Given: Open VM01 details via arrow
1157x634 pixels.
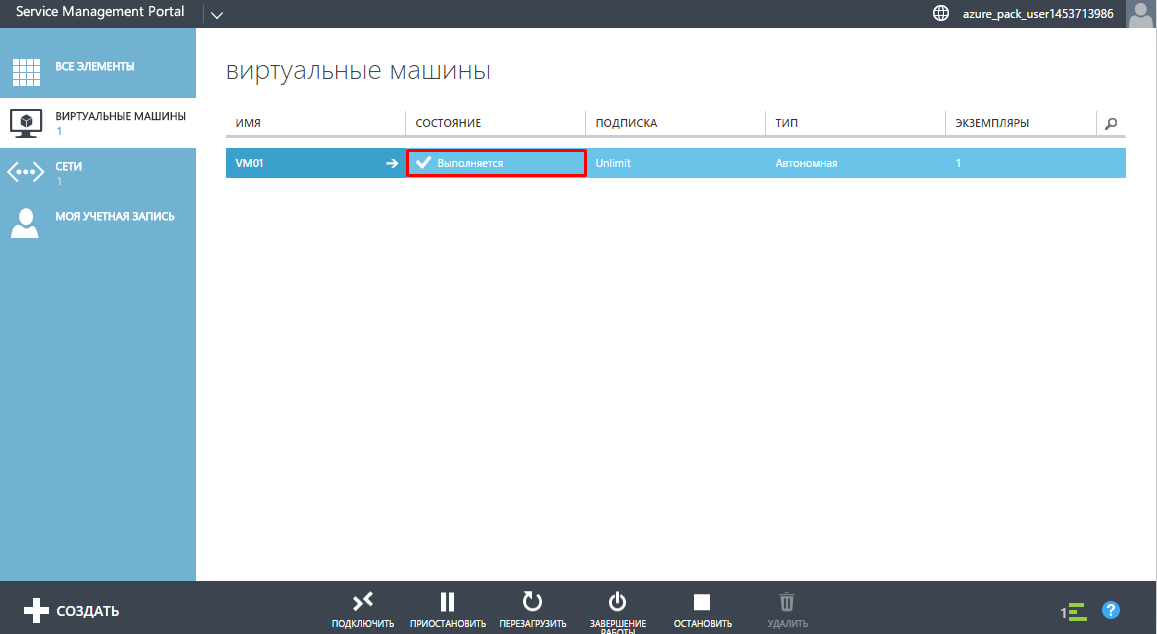Looking at the screenshot, I should click(392, 163).
